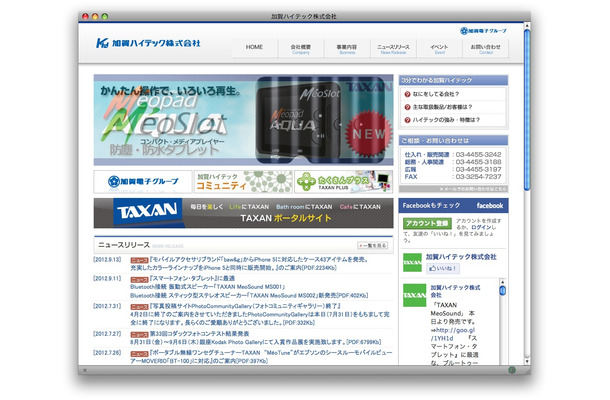Click TAXAN icon beside the いいね！ button
Screen dimensions: 610x400
point(412,262)
